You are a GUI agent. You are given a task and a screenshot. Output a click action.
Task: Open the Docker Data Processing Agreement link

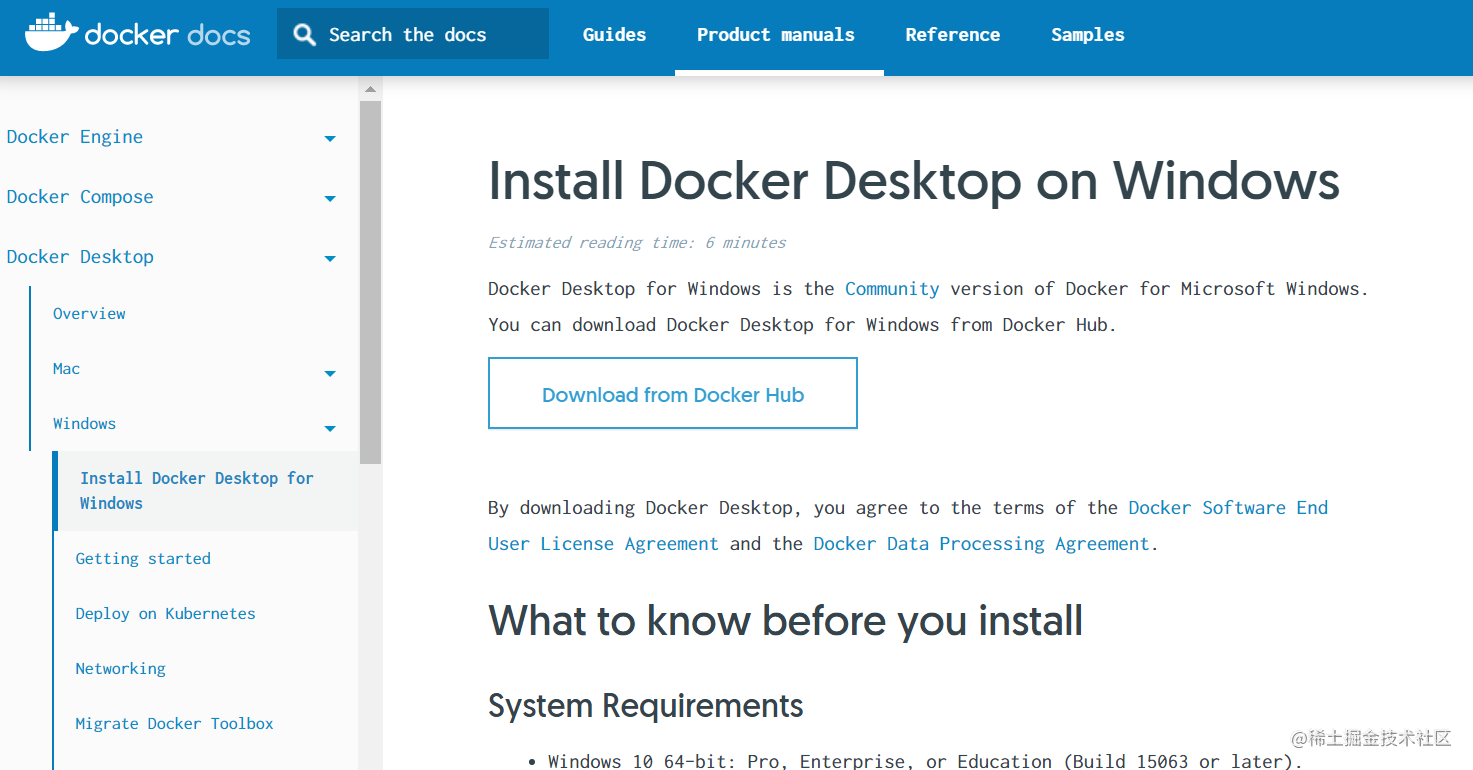981,544
